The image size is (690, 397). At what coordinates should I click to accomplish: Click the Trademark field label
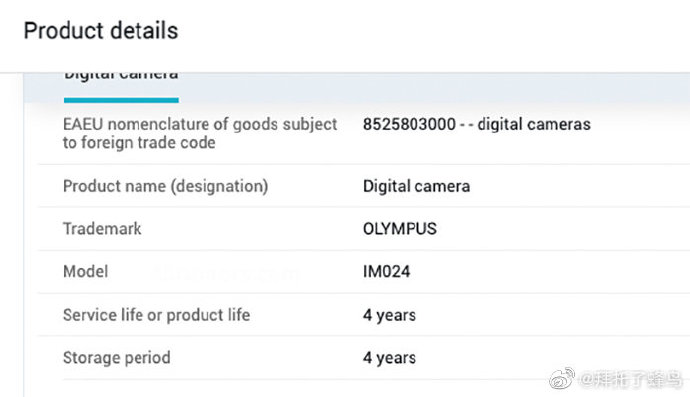[x=102, y=229]
